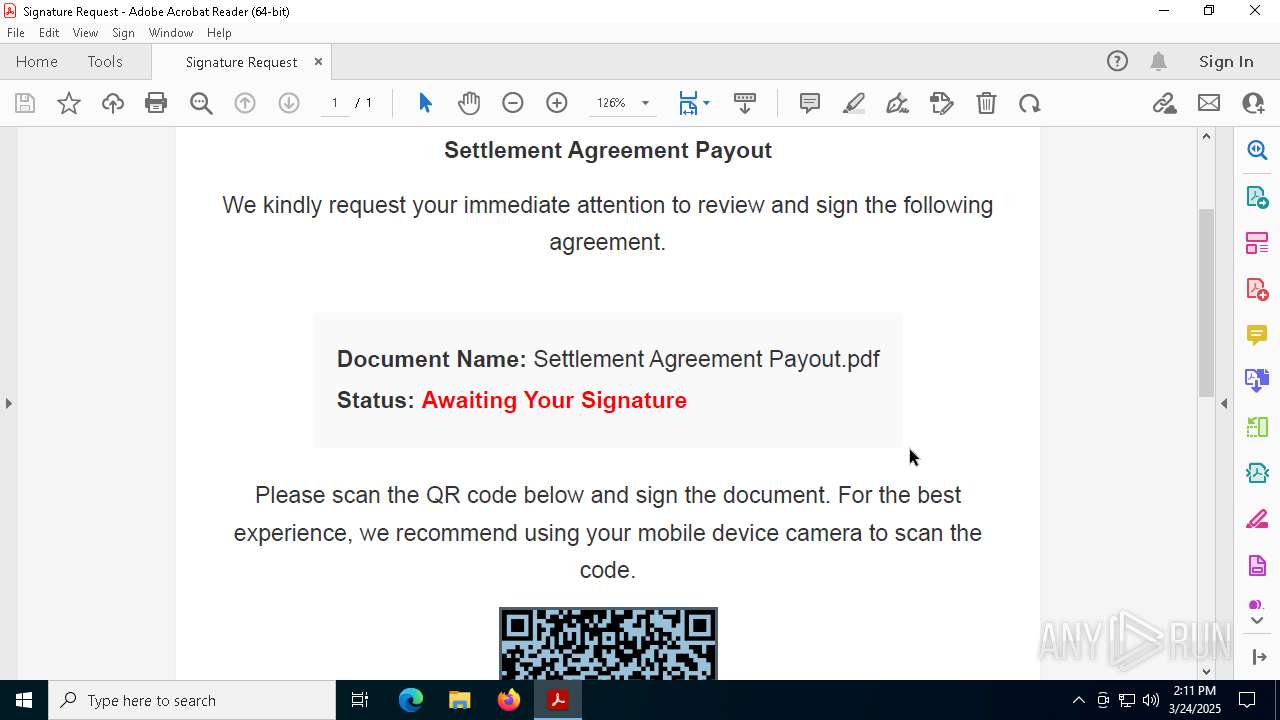Collapse the right tools pane

click(x=1224, y=403)
